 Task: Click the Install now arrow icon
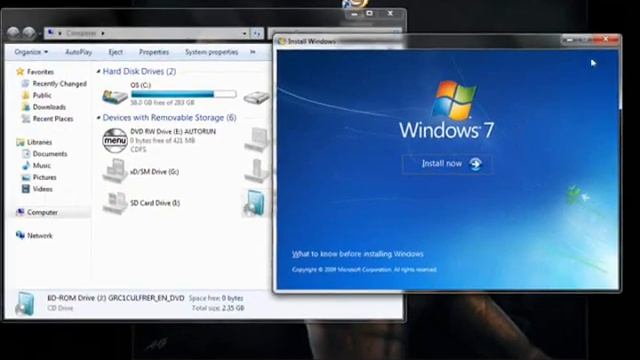475,164
